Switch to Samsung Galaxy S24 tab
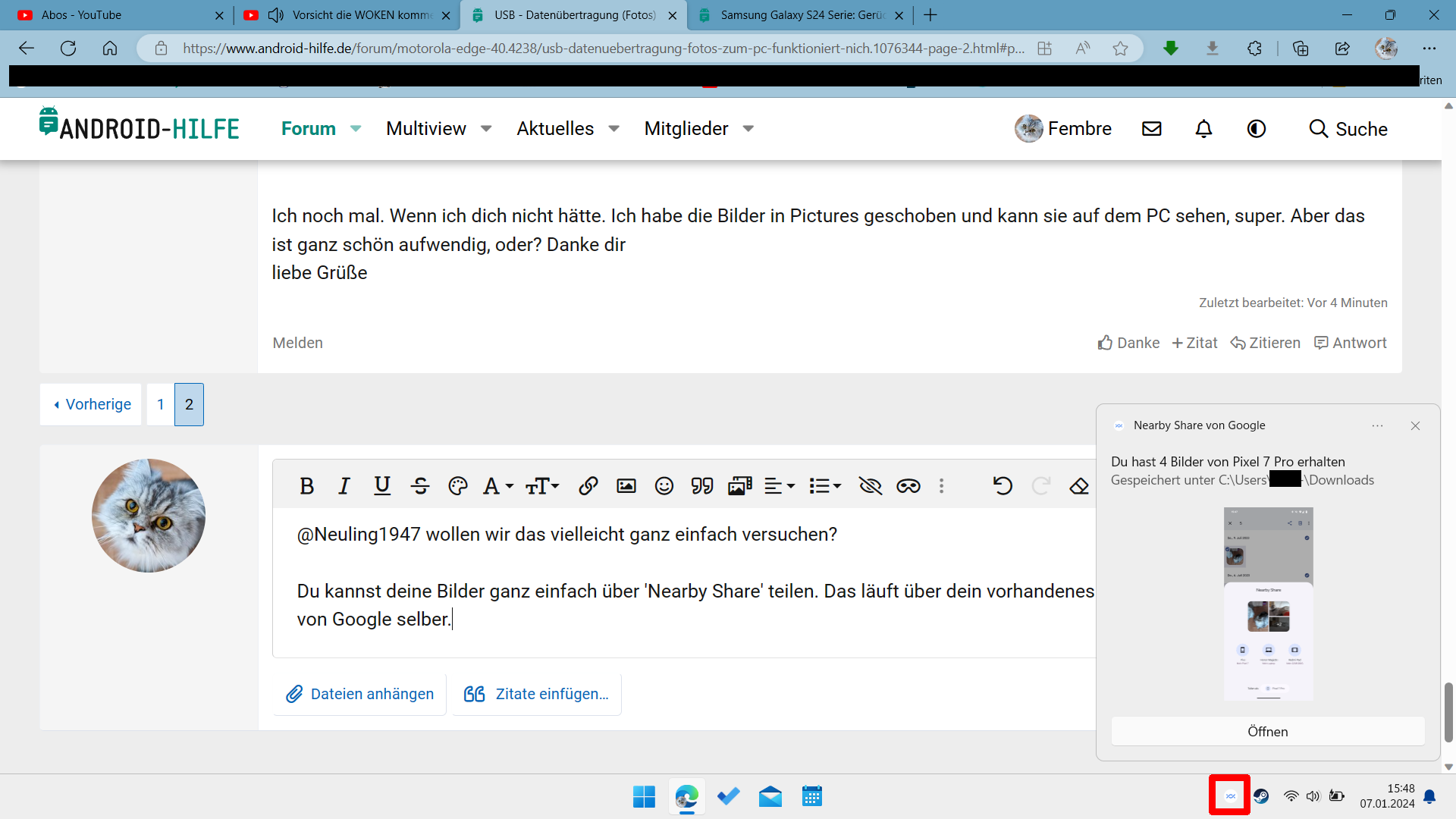1456x819 pixels. [800, 15]
